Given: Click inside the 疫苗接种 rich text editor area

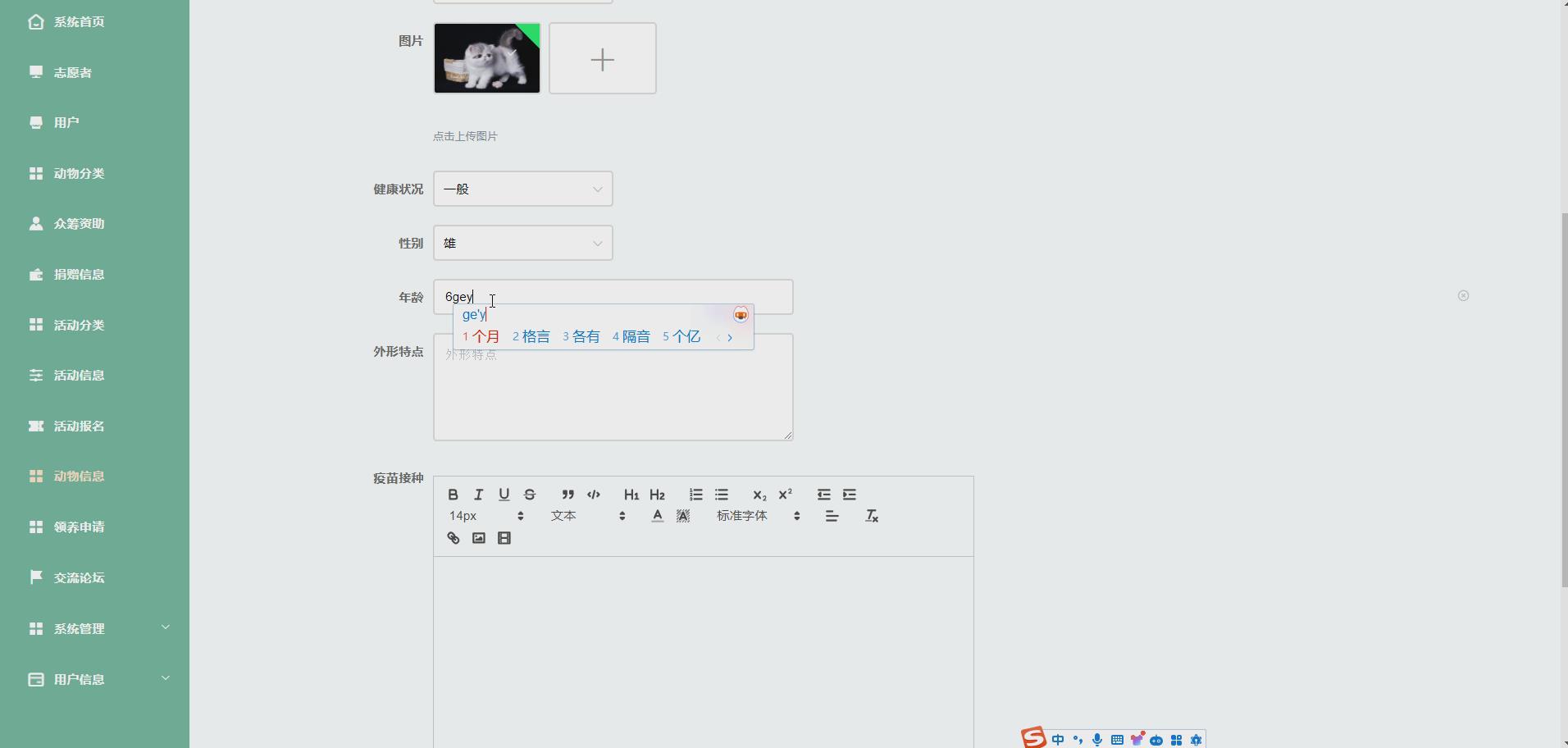Looking at the screenshot, I should (704, 652).
